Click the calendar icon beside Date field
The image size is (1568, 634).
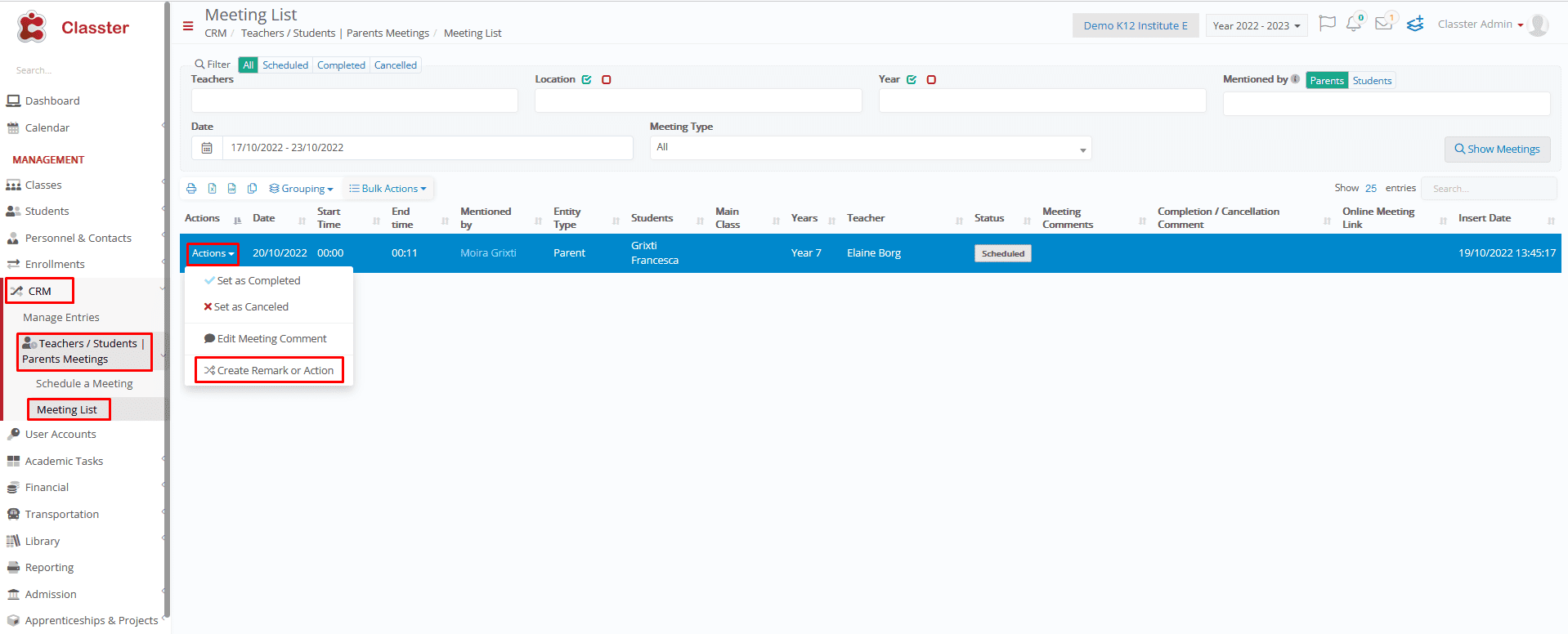tap(207, 148)
